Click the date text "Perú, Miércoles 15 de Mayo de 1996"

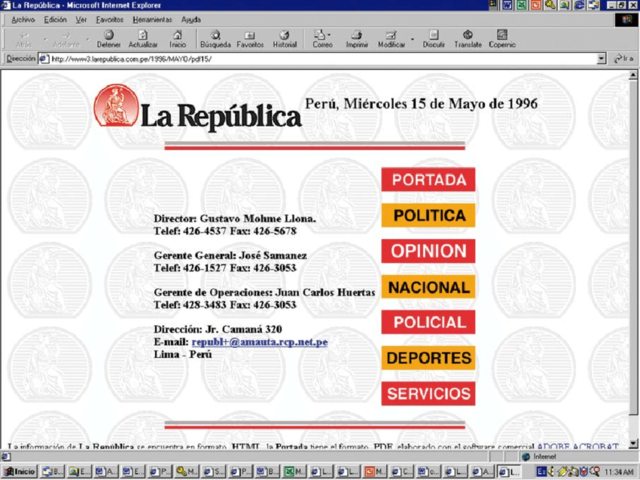coord(421,104)
